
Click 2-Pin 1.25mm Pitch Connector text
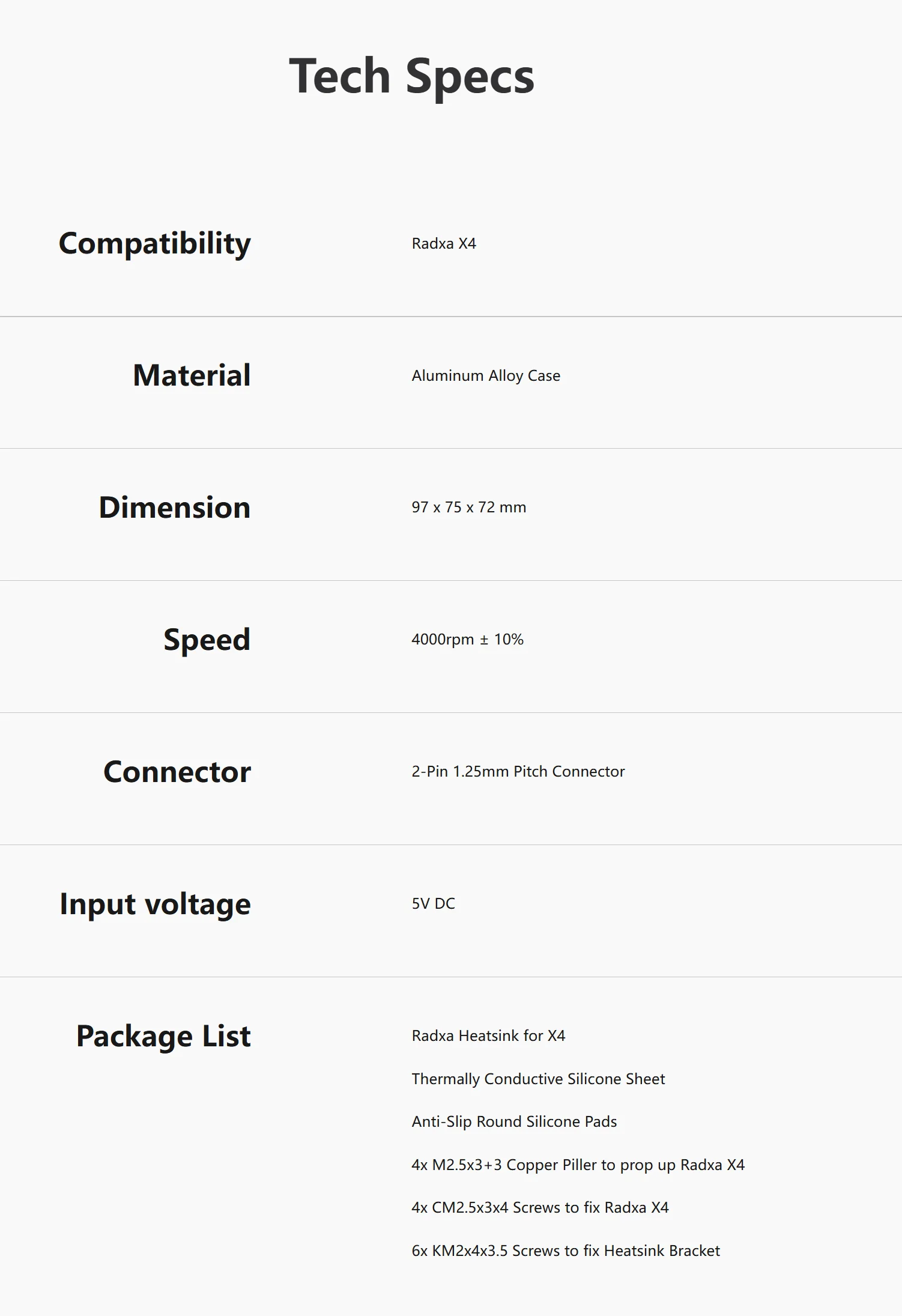(518, 772)
